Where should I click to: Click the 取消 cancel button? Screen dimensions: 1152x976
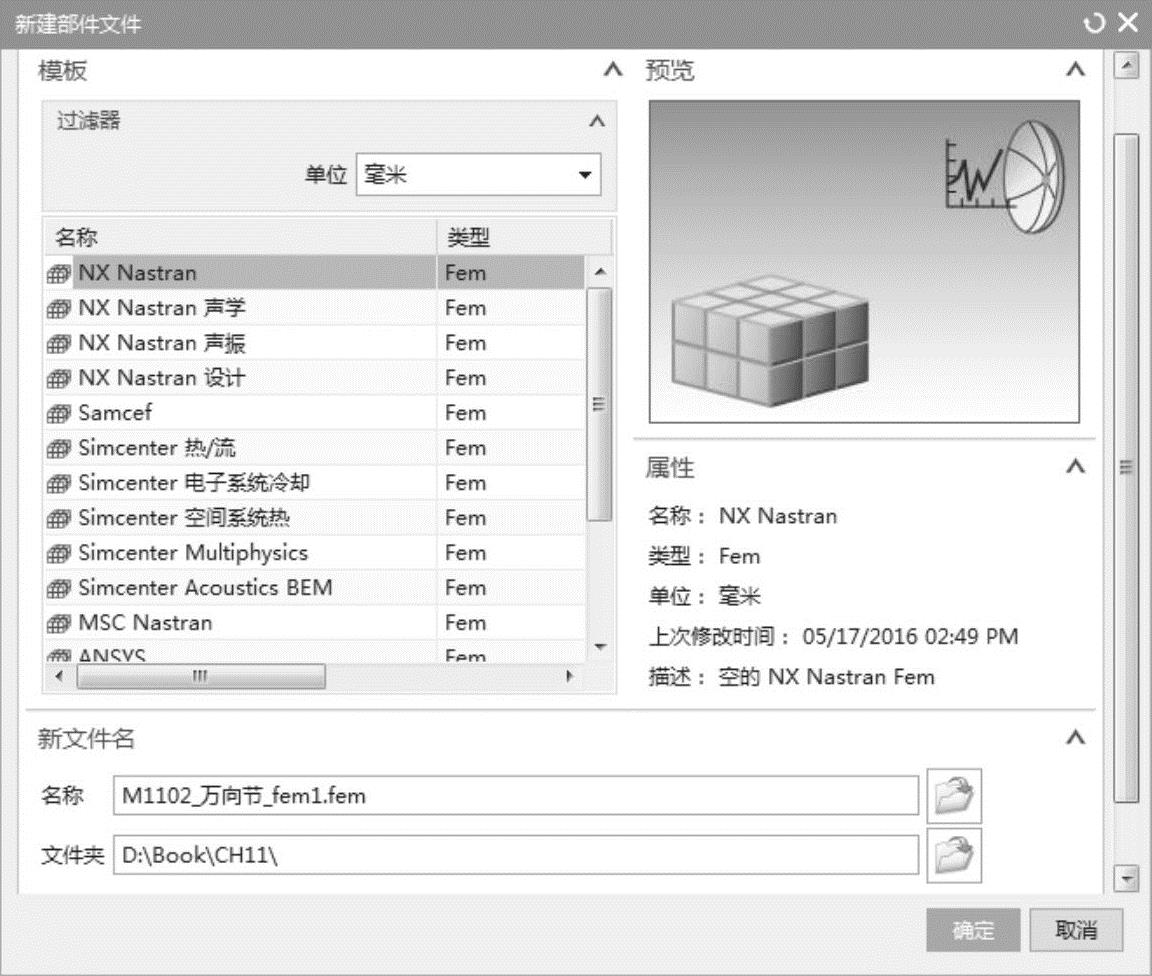(x=1076, y=930)
